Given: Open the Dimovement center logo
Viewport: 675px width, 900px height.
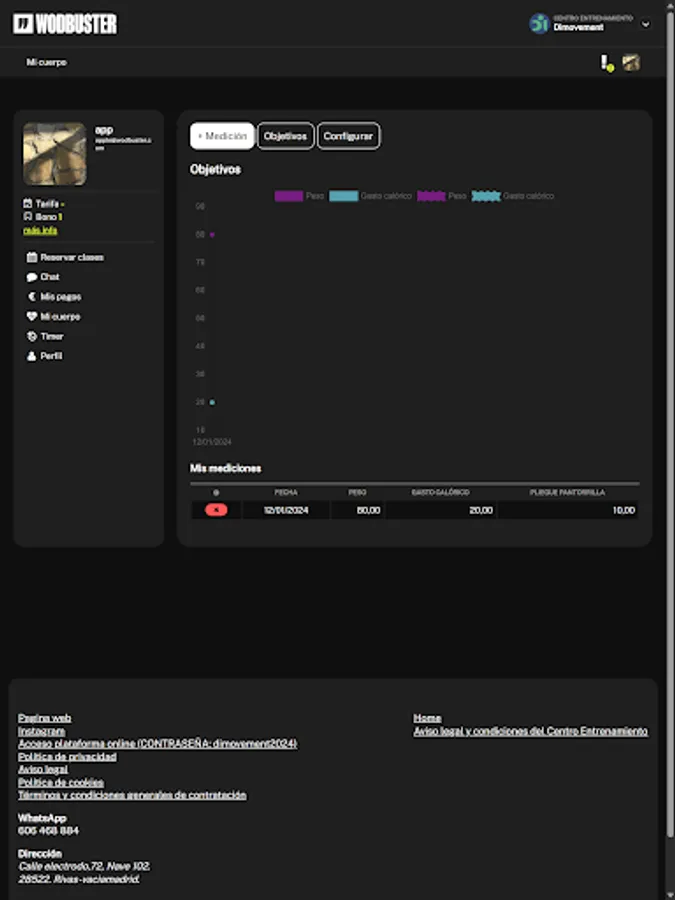Looking at the screenshot, I should [539, 24].
